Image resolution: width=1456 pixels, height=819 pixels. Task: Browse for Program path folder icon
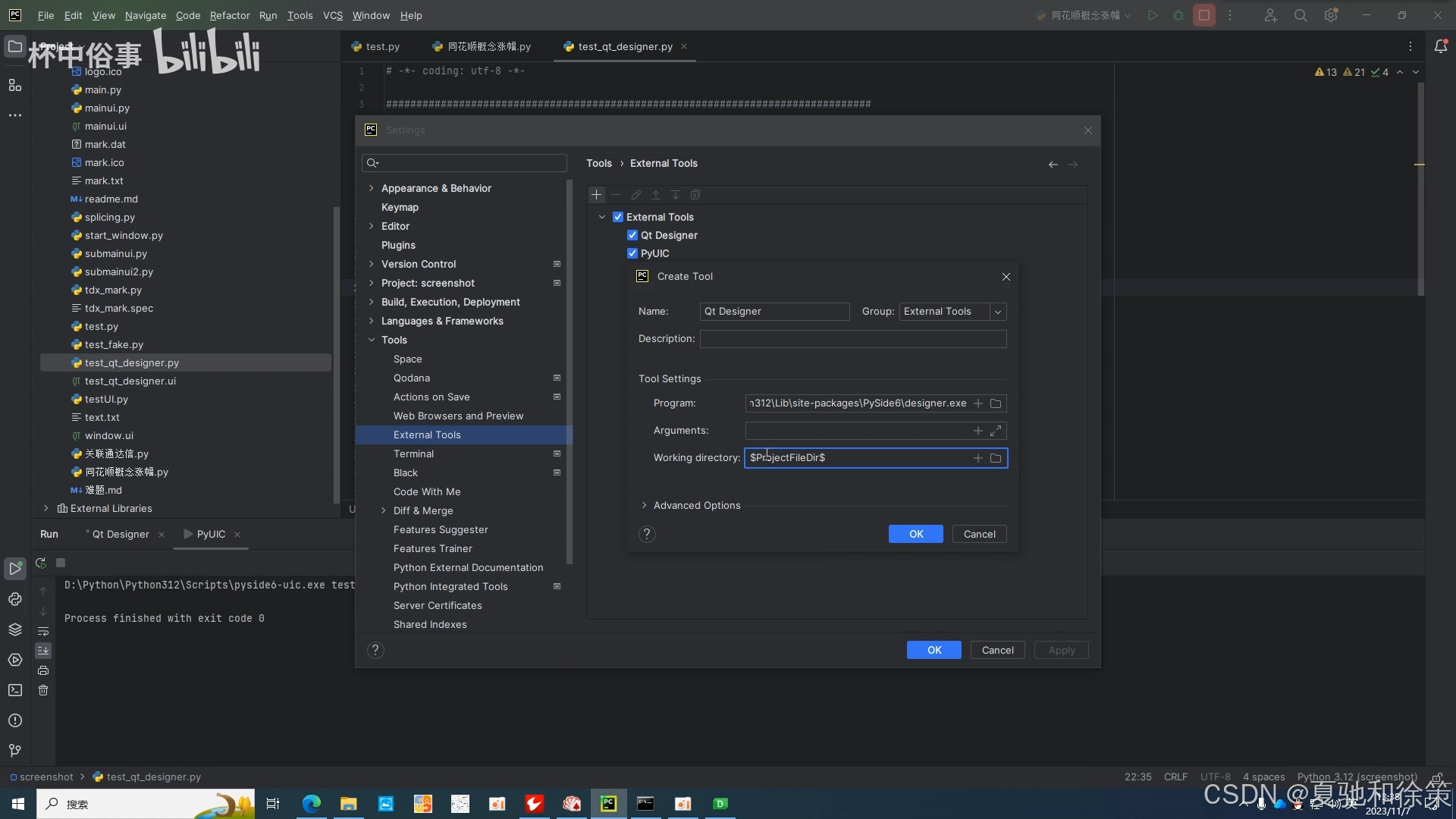pos(996,403)
